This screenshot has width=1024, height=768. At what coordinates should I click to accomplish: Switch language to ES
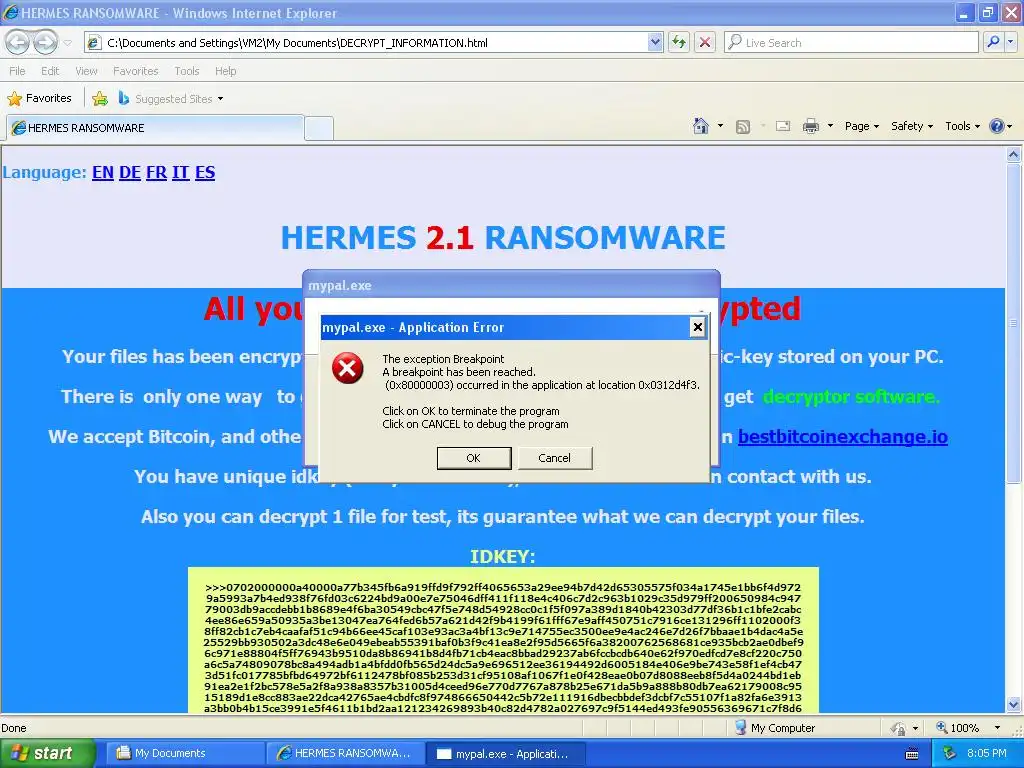(x=205, y=172)
